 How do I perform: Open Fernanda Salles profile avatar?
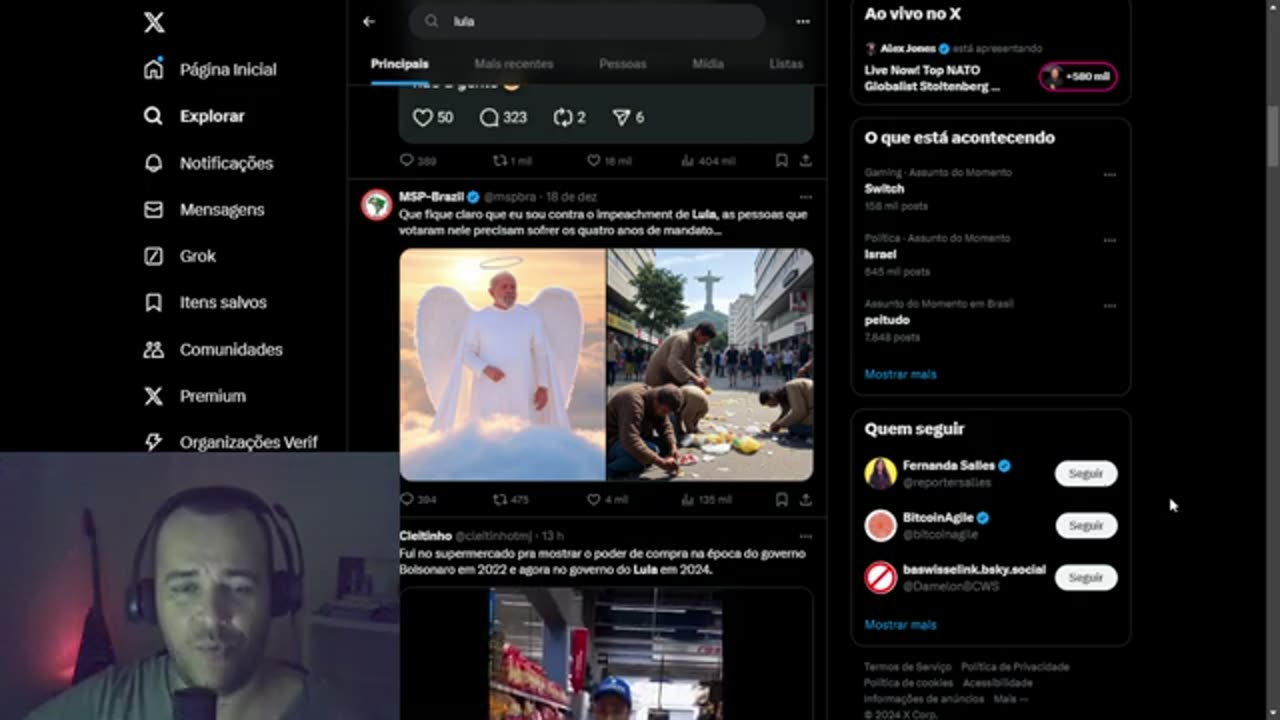881,473
